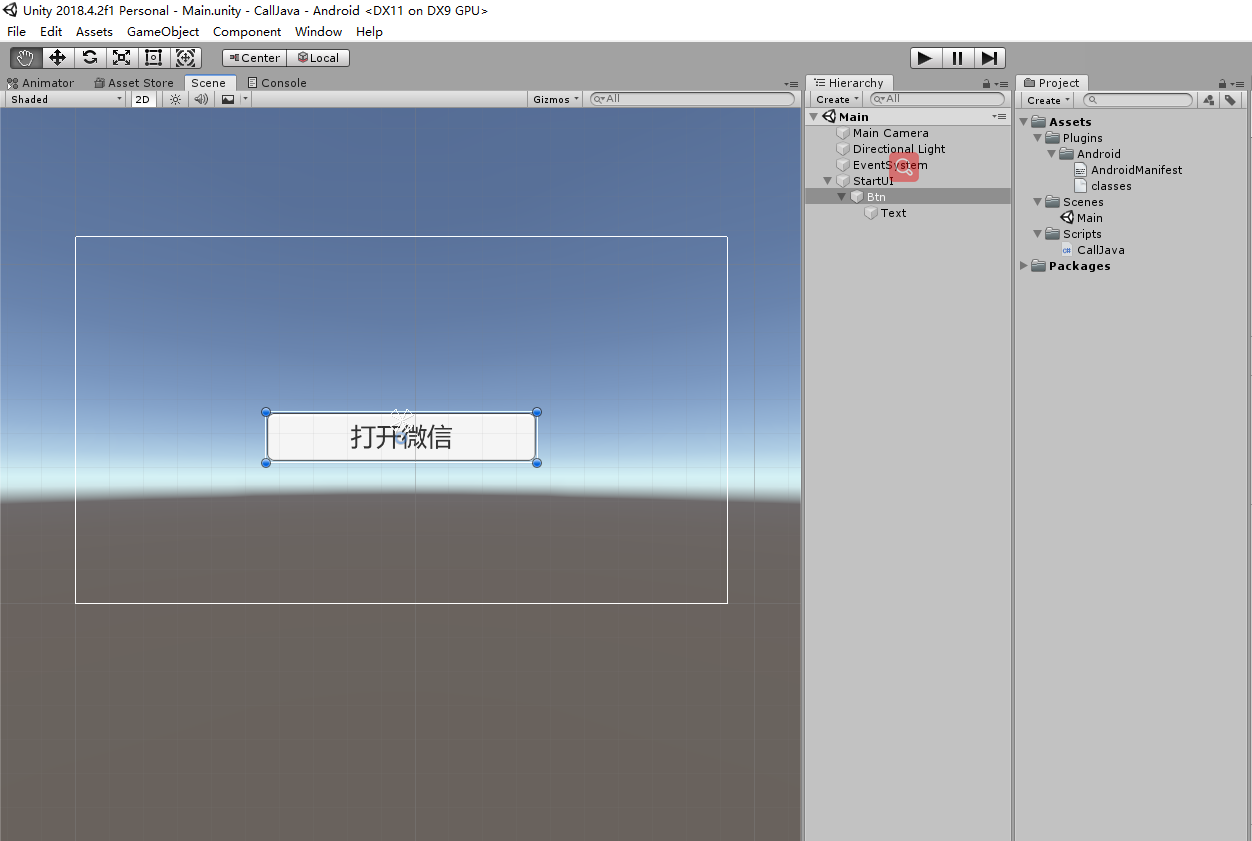The height and width of the screenshot is (841, 1252).
Task: Click Create in the Hierarchy panel
Action: coord(834,99)
